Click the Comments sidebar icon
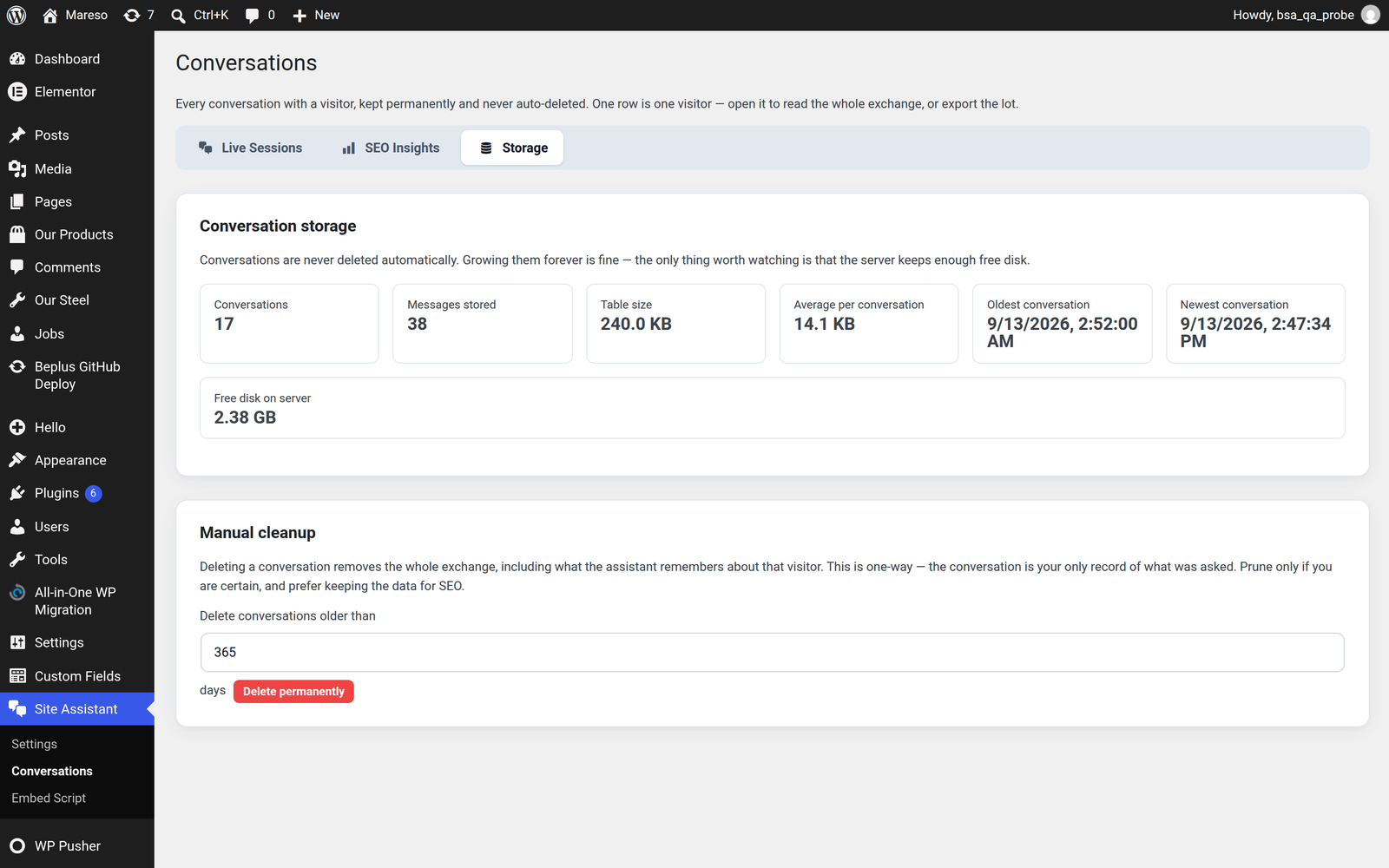This screenshot has height=868, width=1389. [x=17, y=267]
